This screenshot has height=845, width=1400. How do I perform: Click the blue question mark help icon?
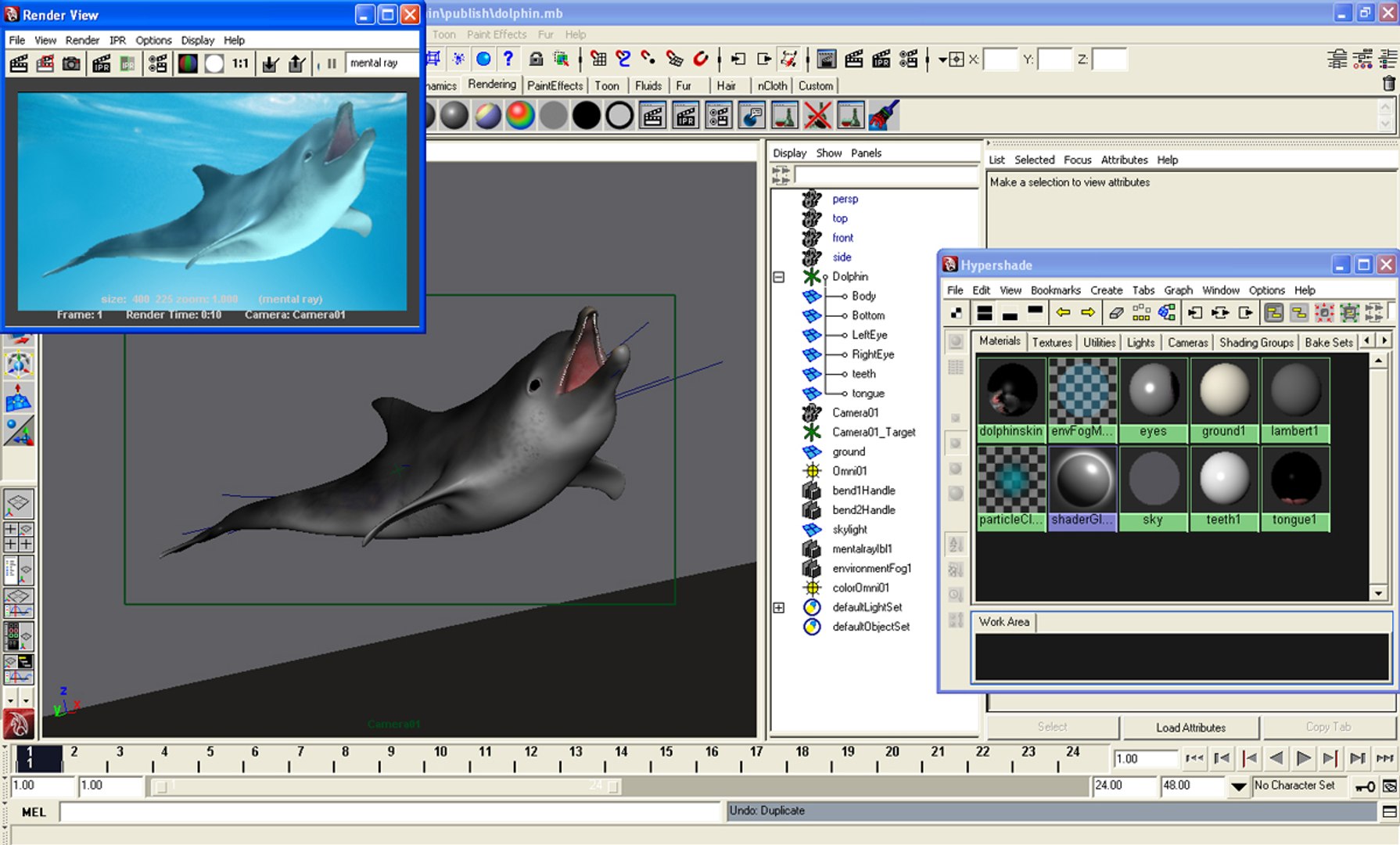(x=508, y=59)
